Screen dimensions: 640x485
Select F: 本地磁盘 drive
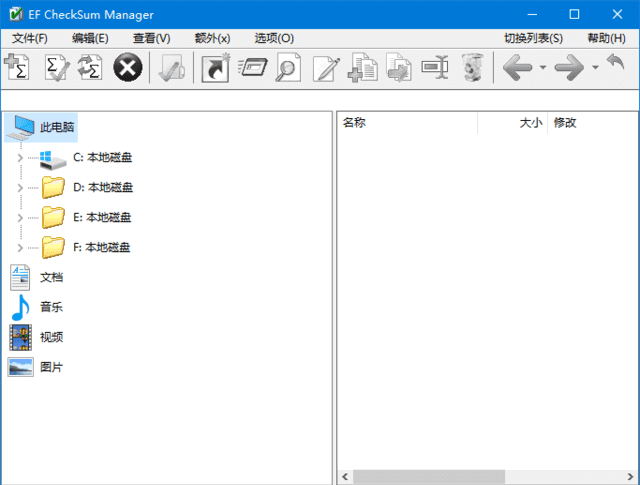[102, 247]
